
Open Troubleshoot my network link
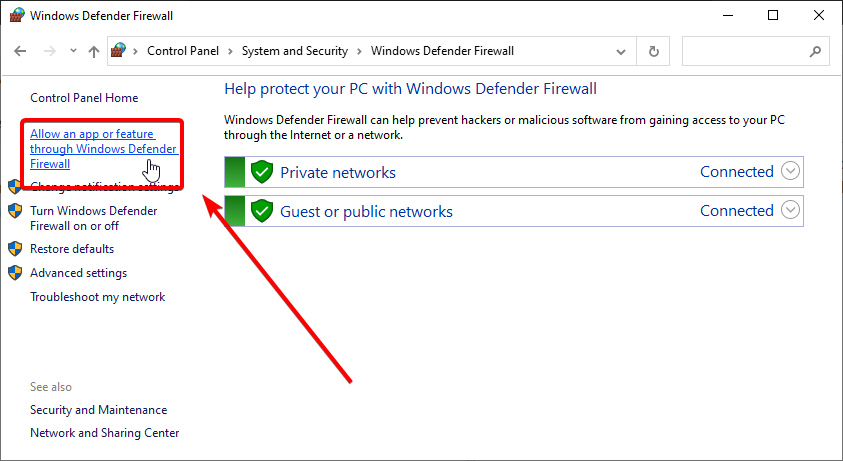click(97, 297)
